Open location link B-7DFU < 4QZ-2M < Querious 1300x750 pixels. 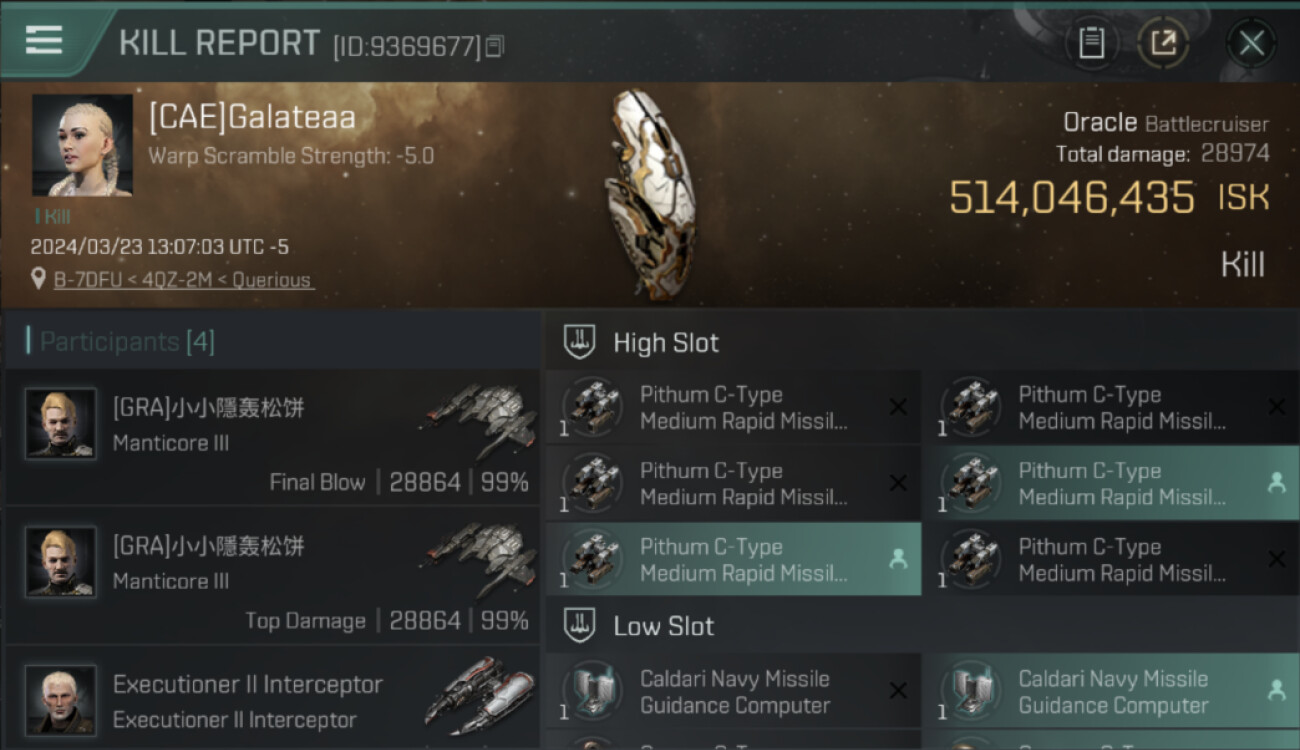[x=184, y=280]
